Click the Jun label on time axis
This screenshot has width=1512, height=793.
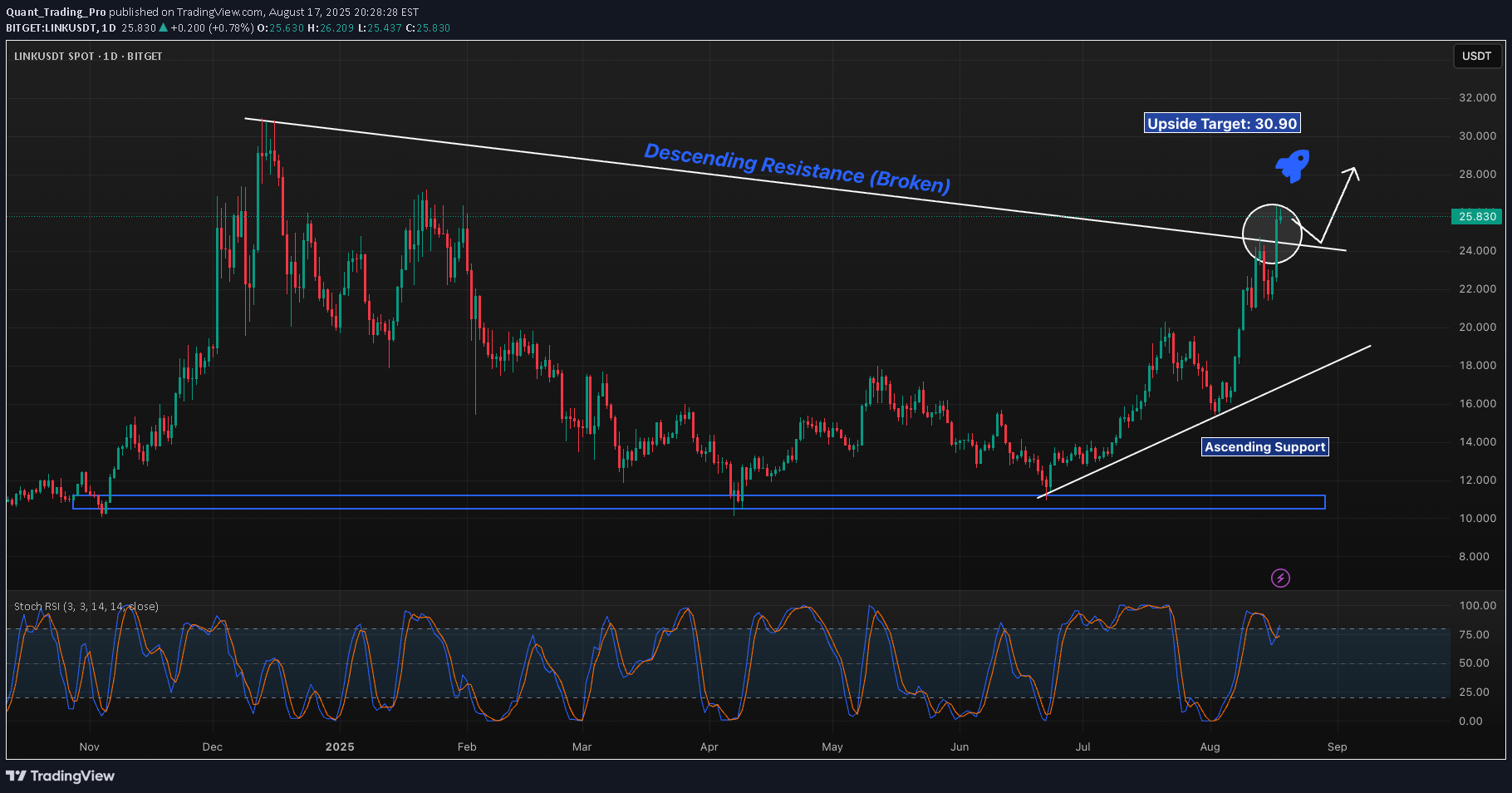pyautogui.click(x=960, y=746)
